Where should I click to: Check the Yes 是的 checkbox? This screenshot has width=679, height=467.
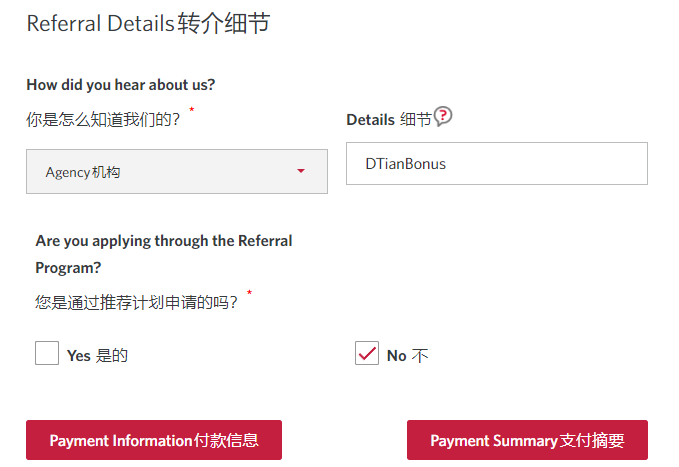tap(47, 353)
